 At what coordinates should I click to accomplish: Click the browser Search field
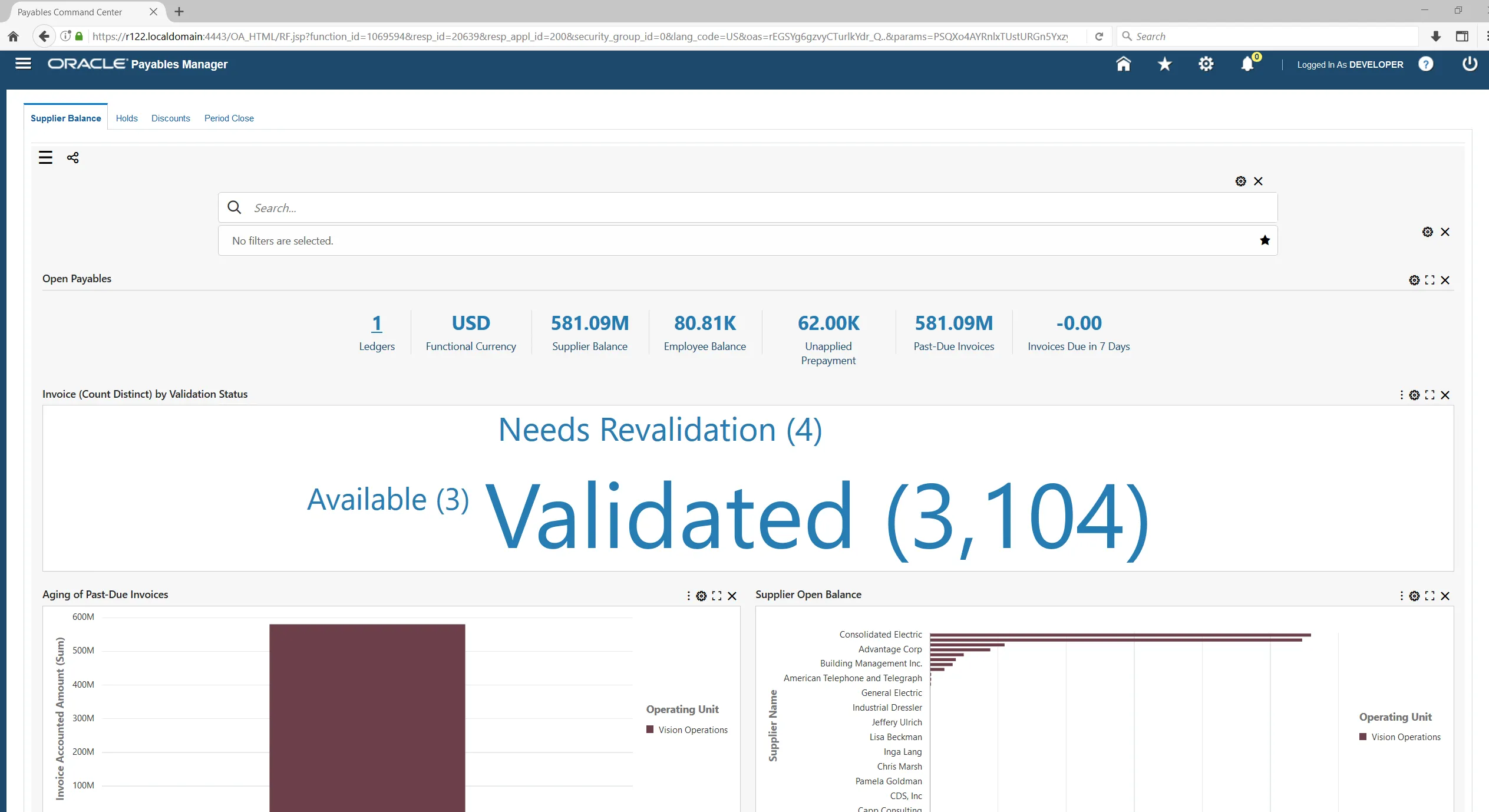pos(1267,36)
